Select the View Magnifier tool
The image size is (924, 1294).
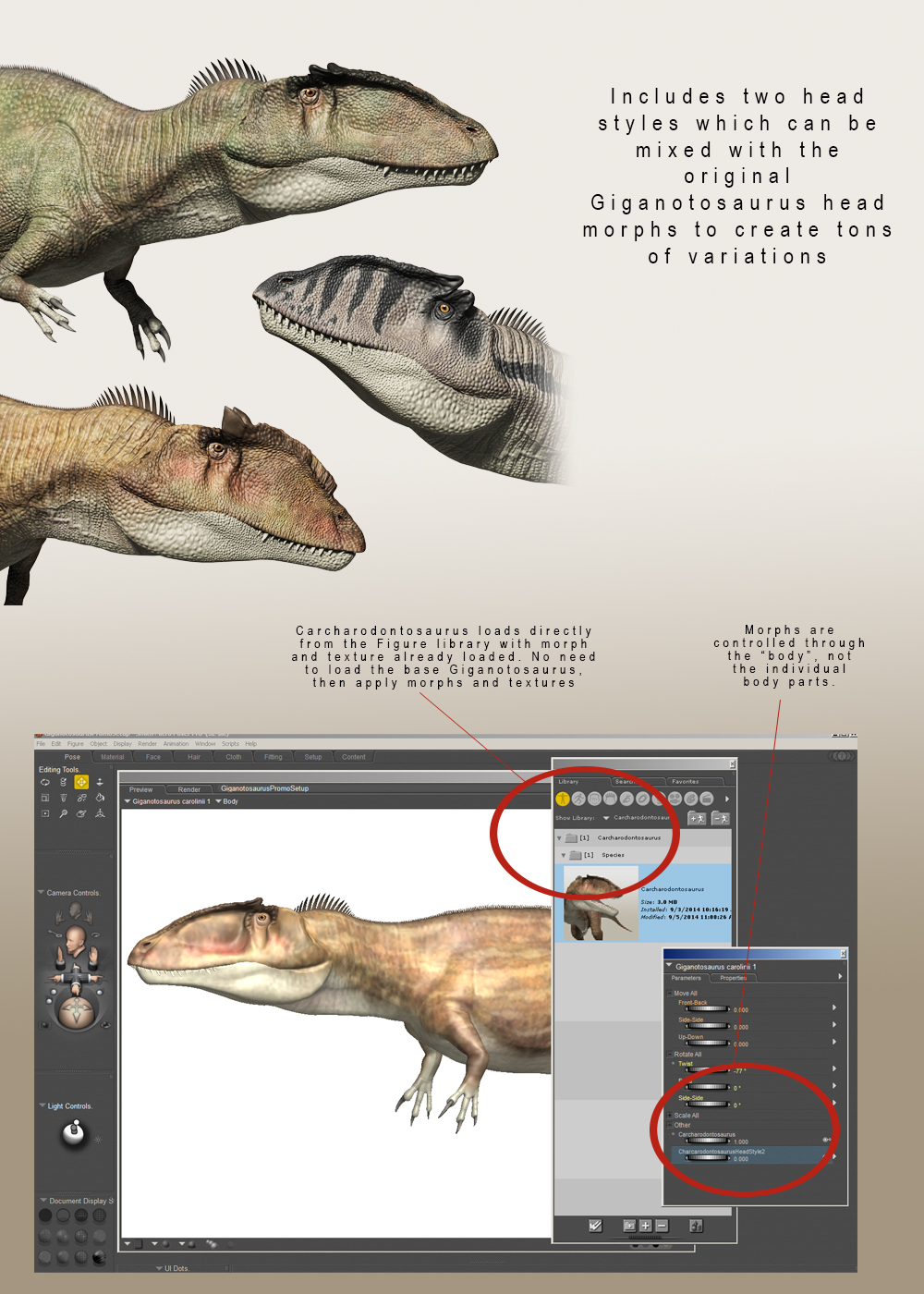[64, 813]
